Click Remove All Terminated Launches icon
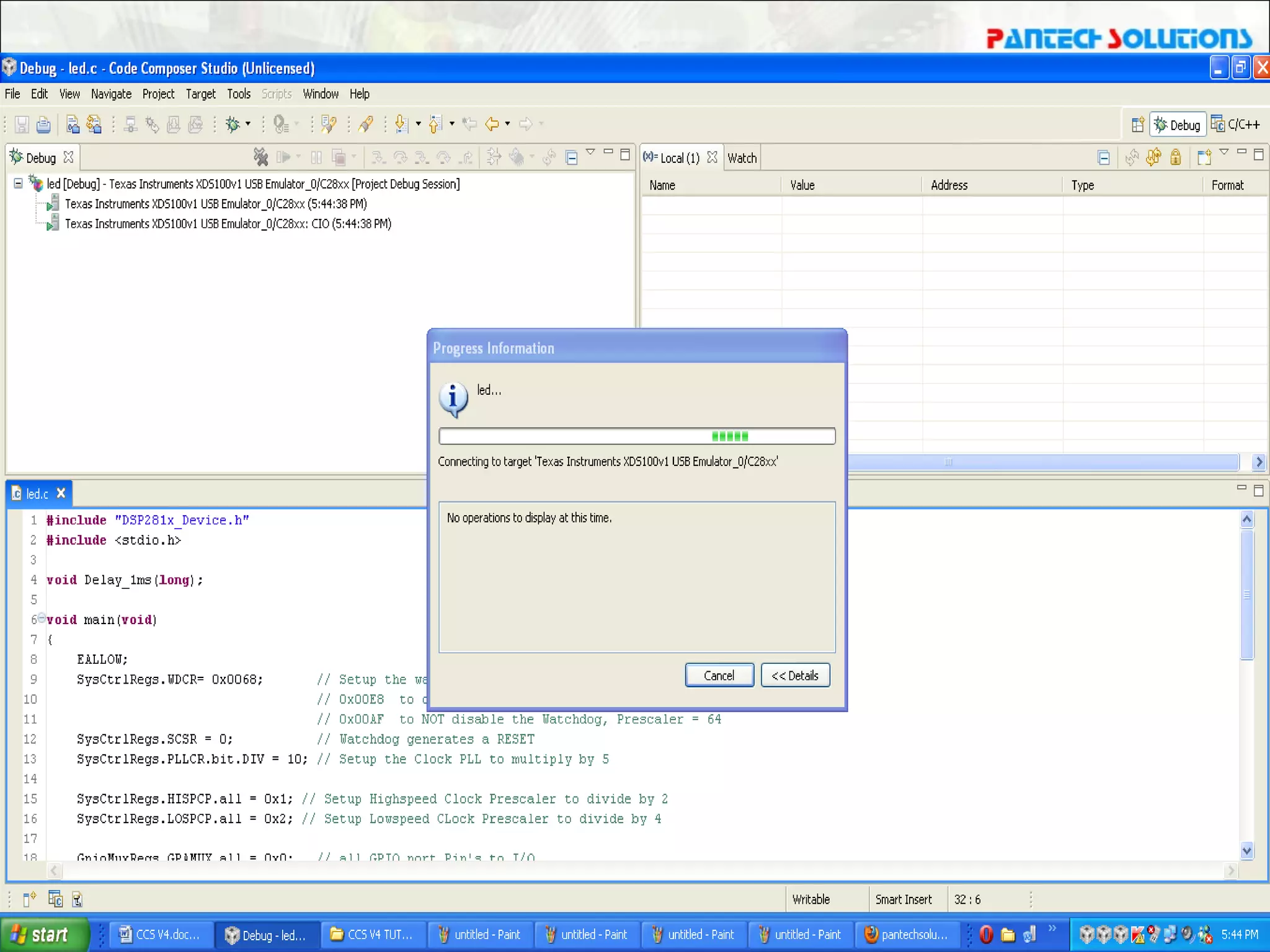Image resolution: width=1270 pixels, height=952 pixels. [261, 157]
